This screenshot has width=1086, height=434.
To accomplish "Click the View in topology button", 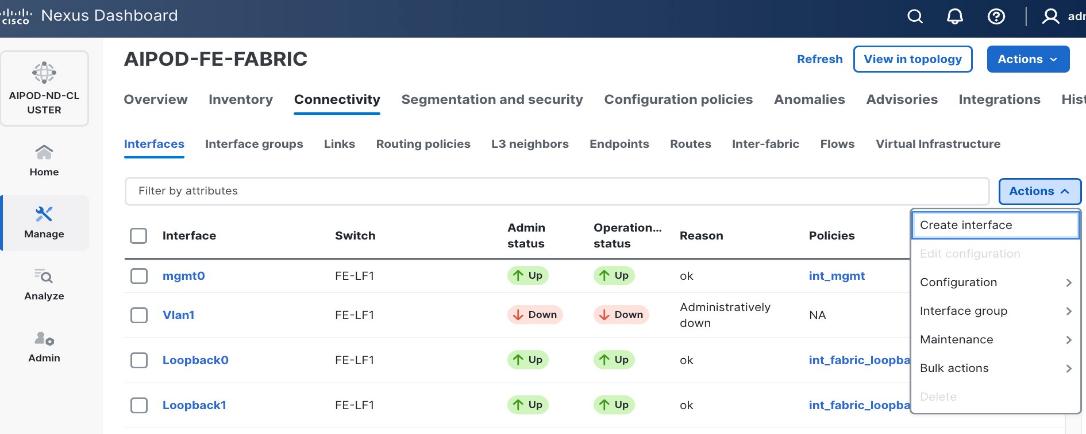I will [x=912, y=59].
